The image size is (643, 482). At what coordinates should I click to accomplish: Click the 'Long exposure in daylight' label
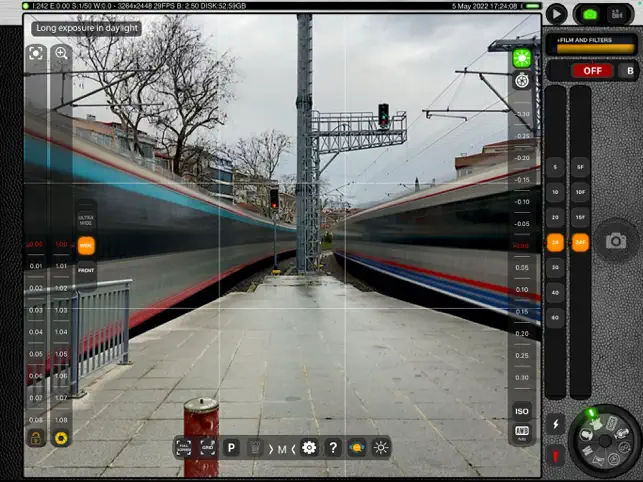coord(87,28)
